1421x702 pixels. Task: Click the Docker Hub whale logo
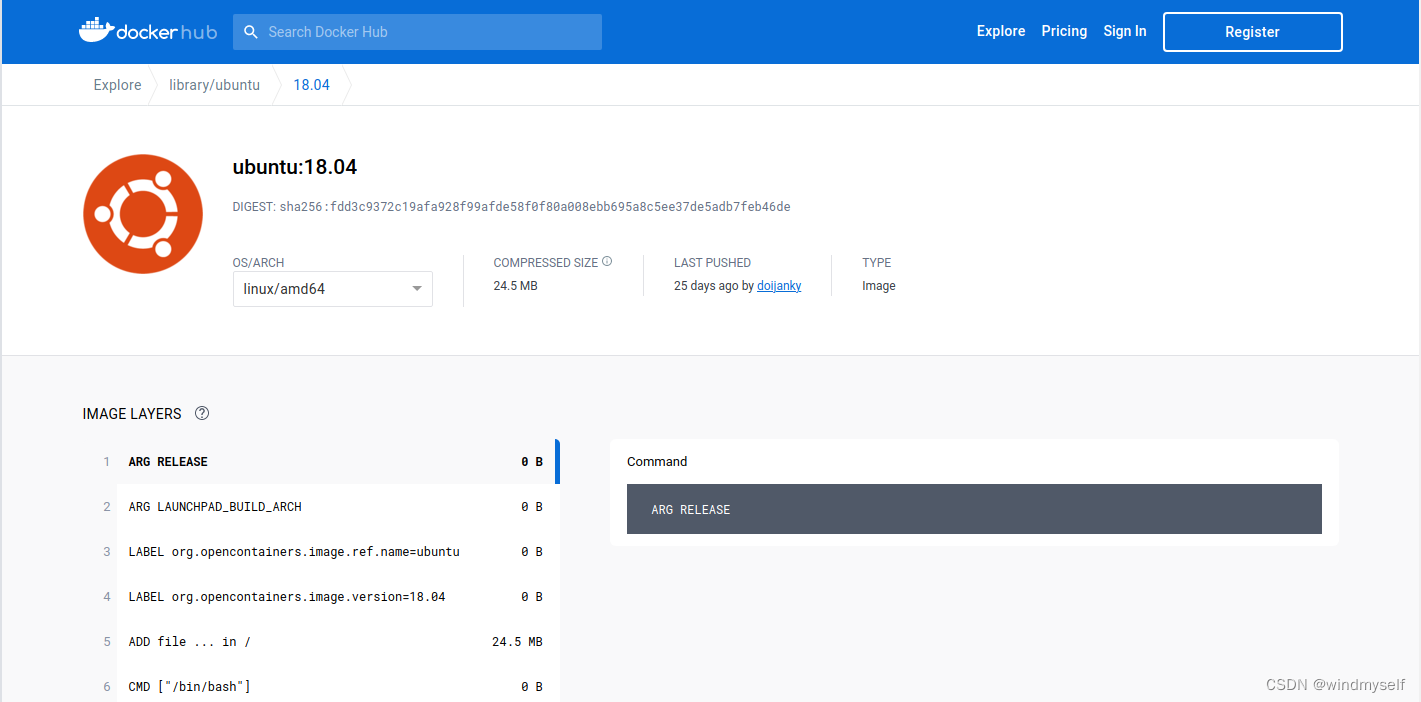[x=147, y=31]
